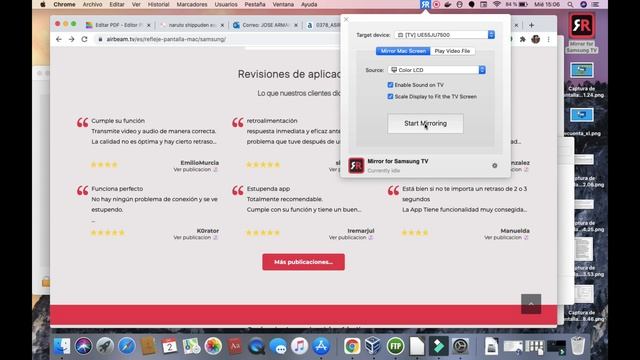Click Start Mirroring button
640x360 pixels.
(425, 123)
